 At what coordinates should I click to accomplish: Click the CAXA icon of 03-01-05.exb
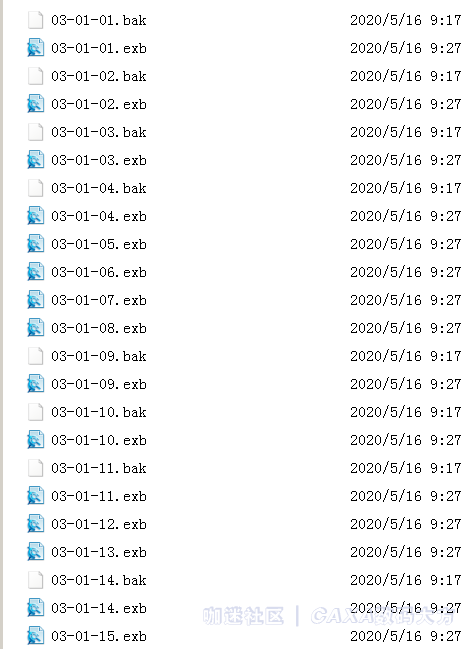(36, 244)
